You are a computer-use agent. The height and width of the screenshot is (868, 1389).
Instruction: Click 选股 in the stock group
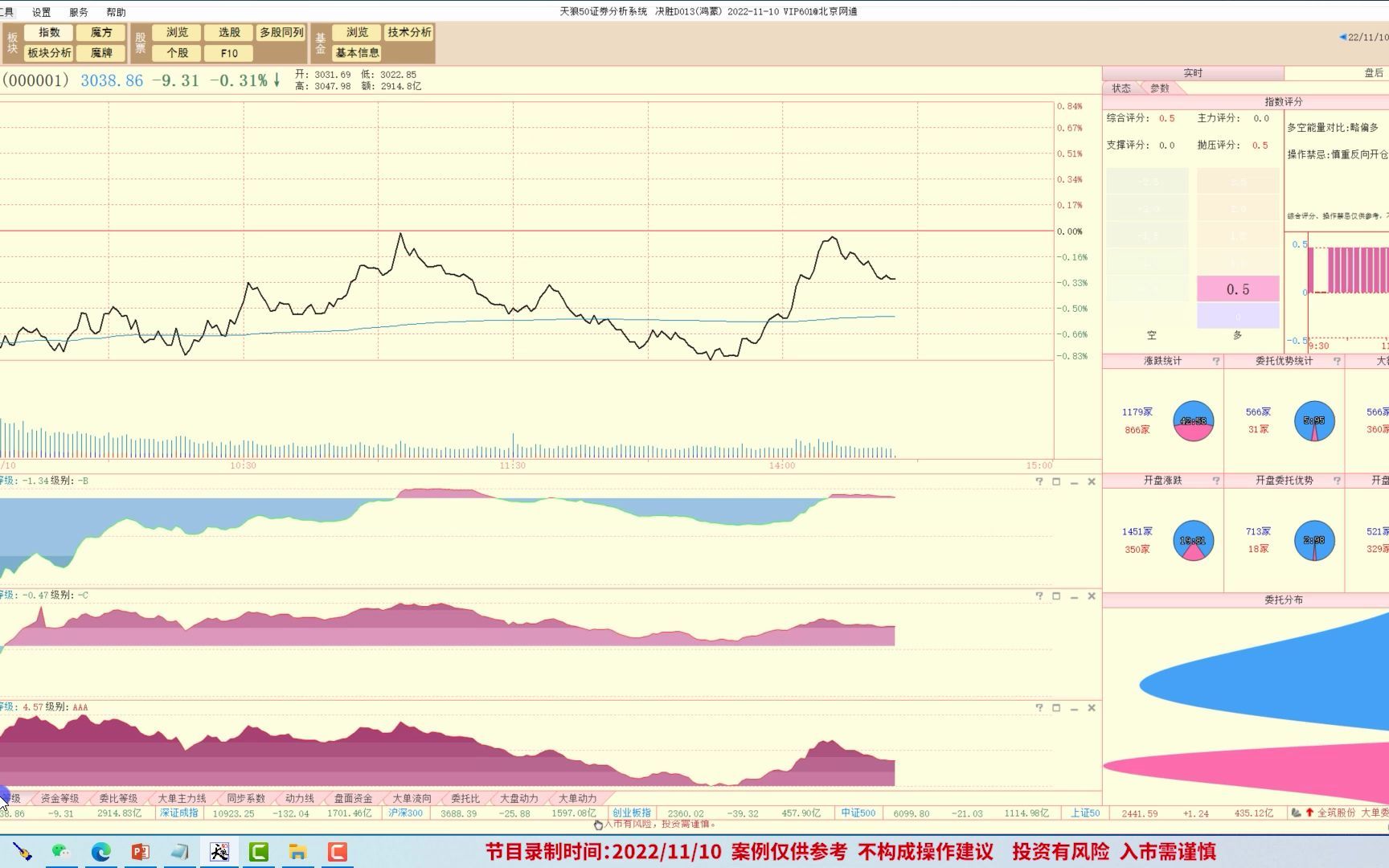[229, 33]
